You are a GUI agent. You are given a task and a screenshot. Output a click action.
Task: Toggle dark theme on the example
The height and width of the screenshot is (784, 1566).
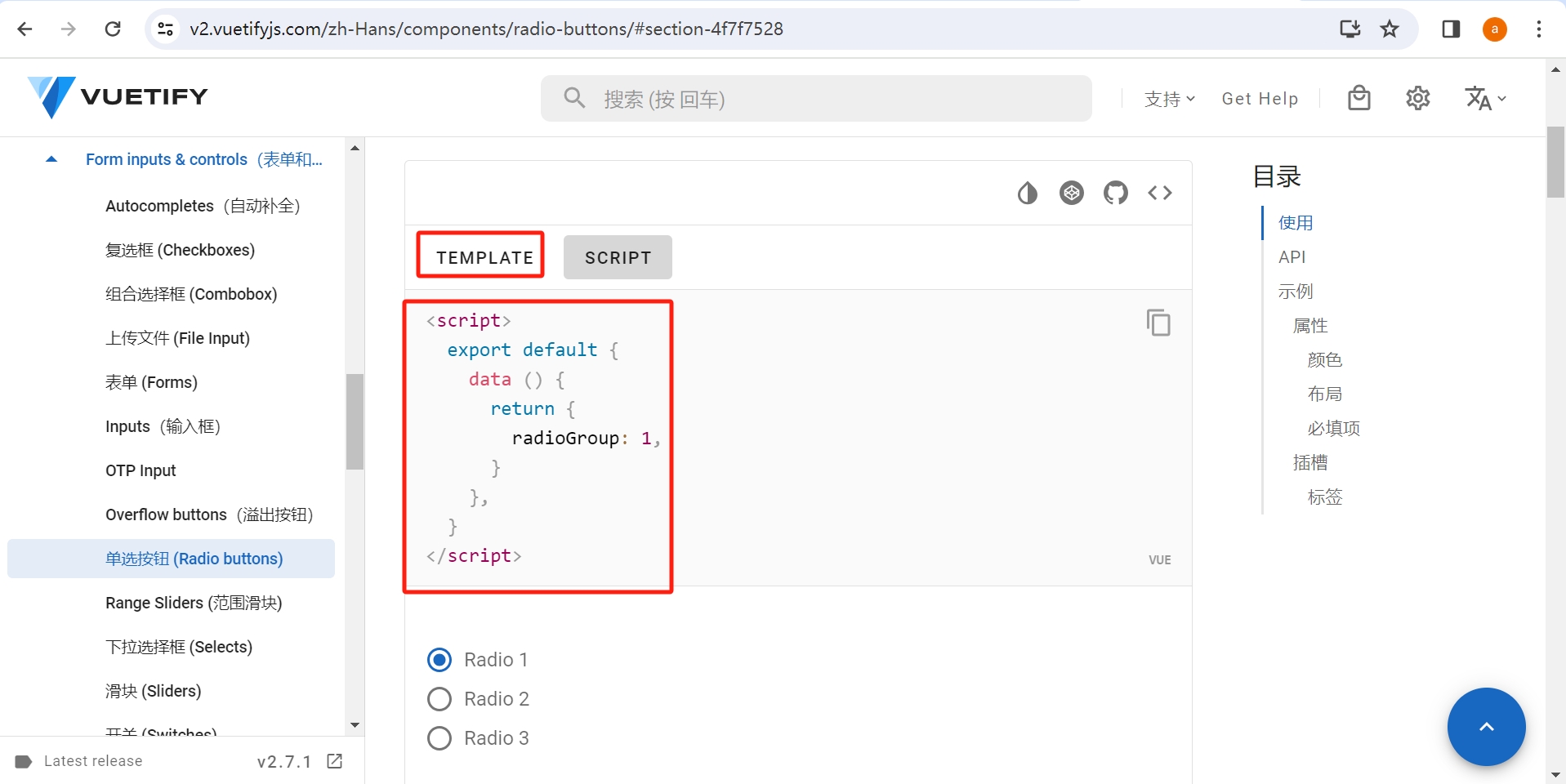point(1027,193)
